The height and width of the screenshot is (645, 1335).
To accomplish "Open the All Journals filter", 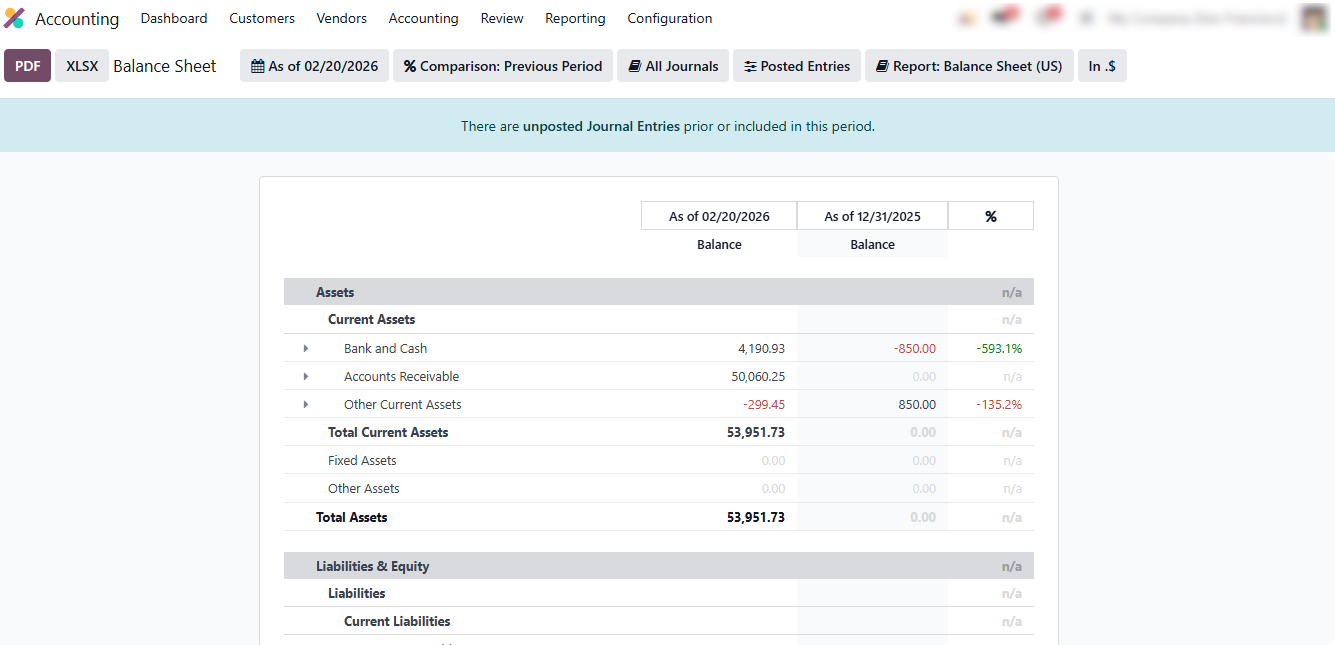I will 673,66.
